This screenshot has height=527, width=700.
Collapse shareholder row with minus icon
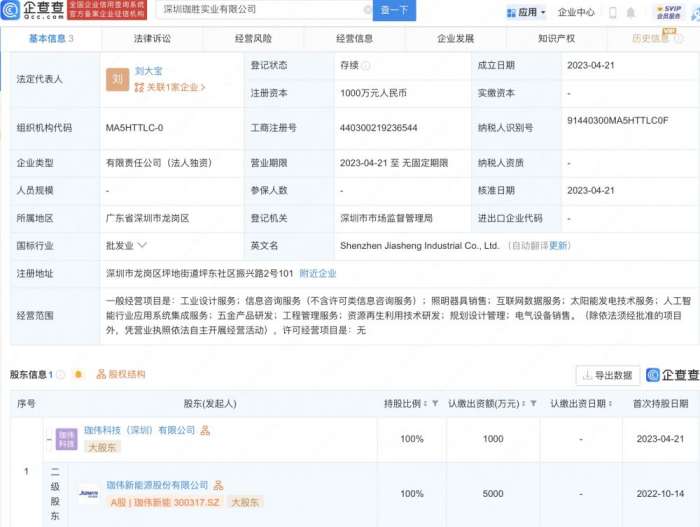[49, 439]
